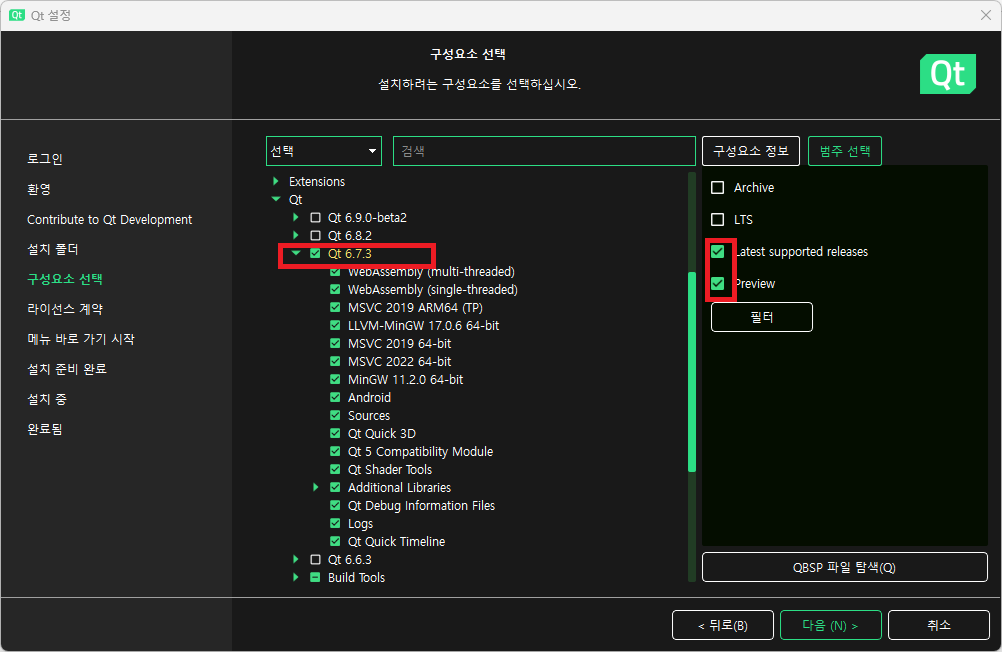1002x652 pixels.
Task: Click the QBSP 파일 탐색(Q) button
Action: pyautogui.click(x=845, y=567)
